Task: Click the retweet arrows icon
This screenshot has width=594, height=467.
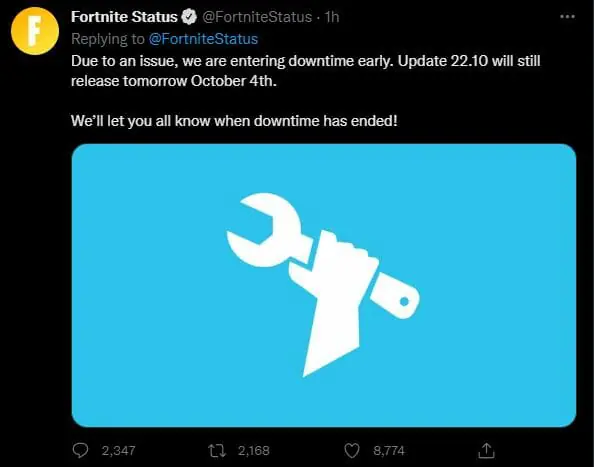Action: click(x=217, y=451)
